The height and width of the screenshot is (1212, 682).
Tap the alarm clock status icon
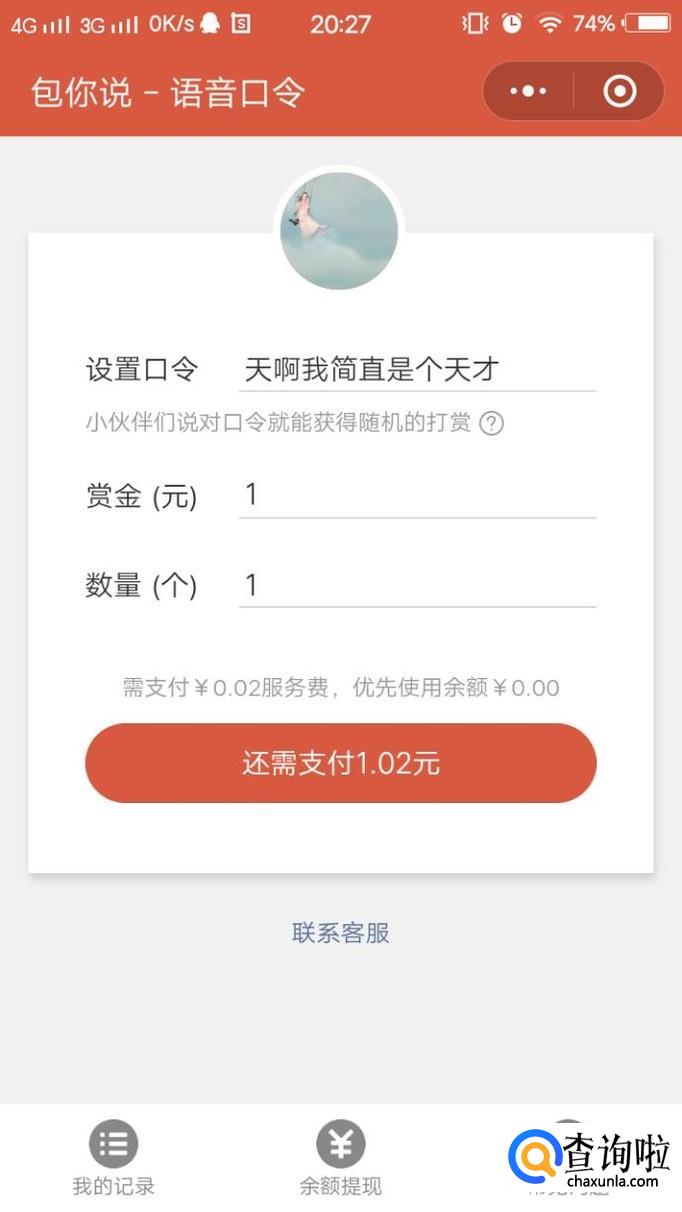tap(512, 23)
